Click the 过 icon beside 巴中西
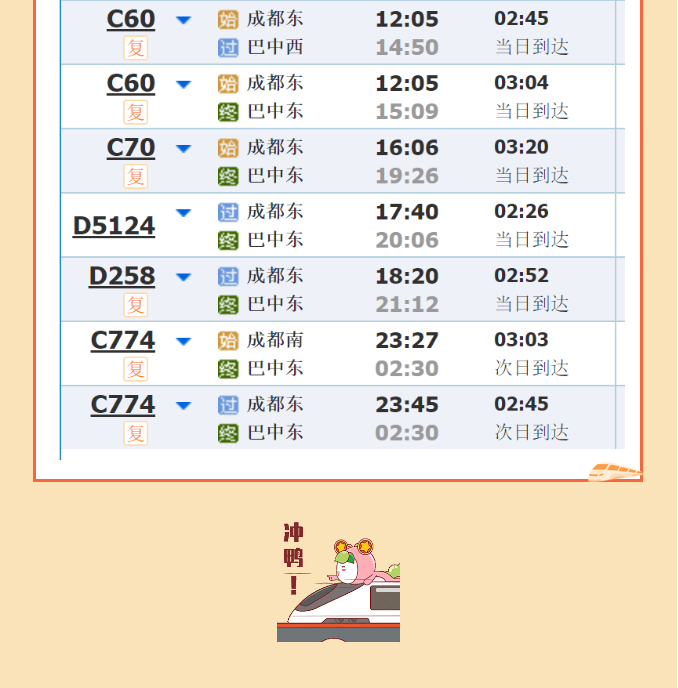This screenshot has width=678, height=688. (x=228, y=48)
